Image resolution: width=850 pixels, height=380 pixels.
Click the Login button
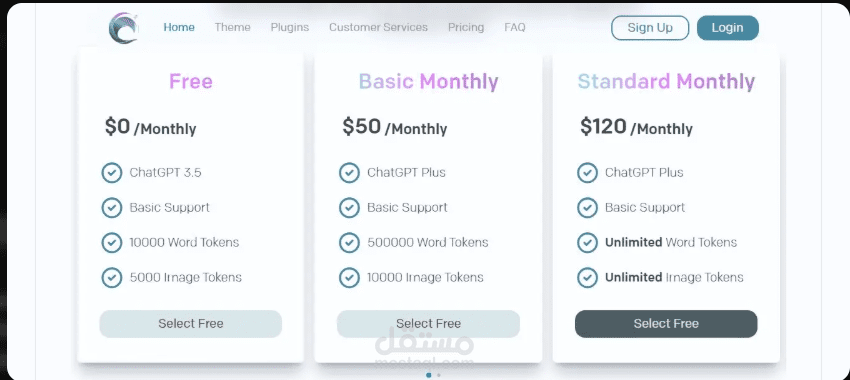pos(727,28)
